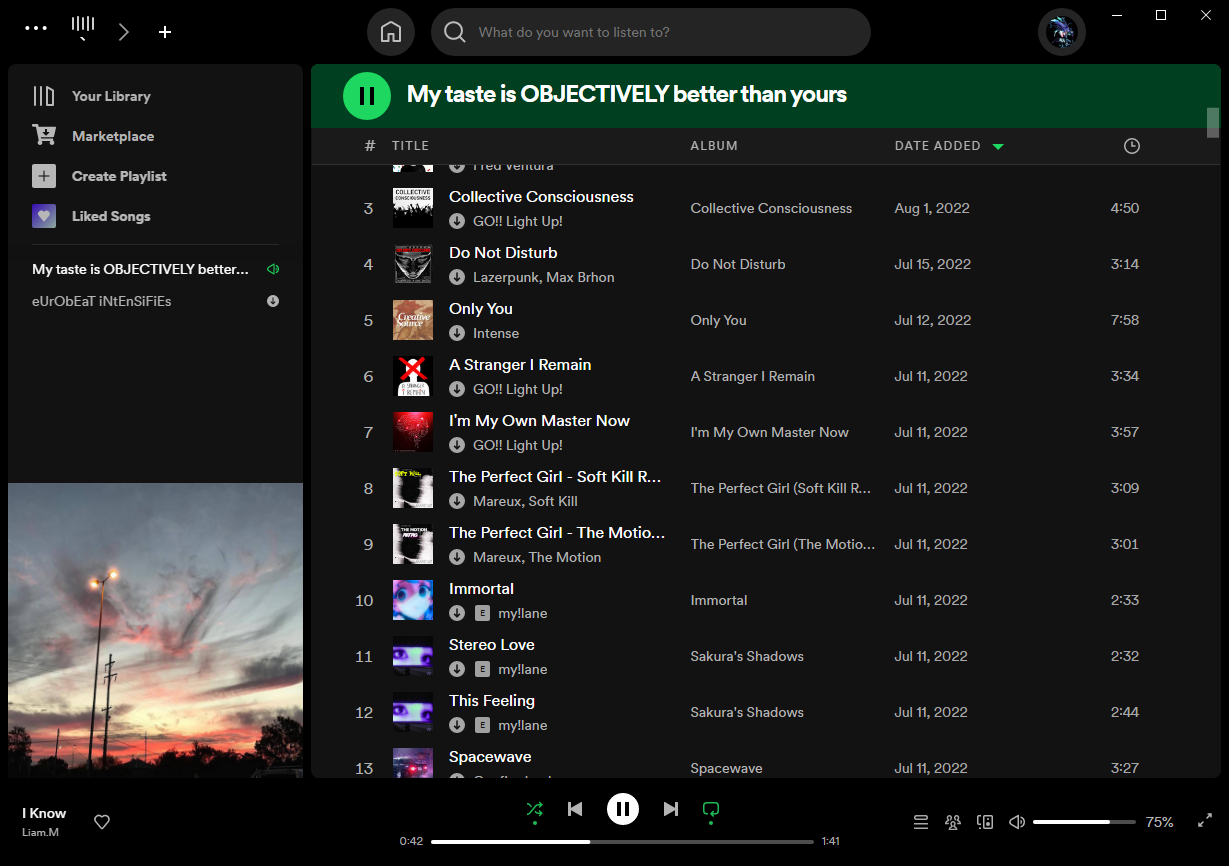Open the artist link Intense
This screenshot has height=866, width=1229.
[496, 333]
